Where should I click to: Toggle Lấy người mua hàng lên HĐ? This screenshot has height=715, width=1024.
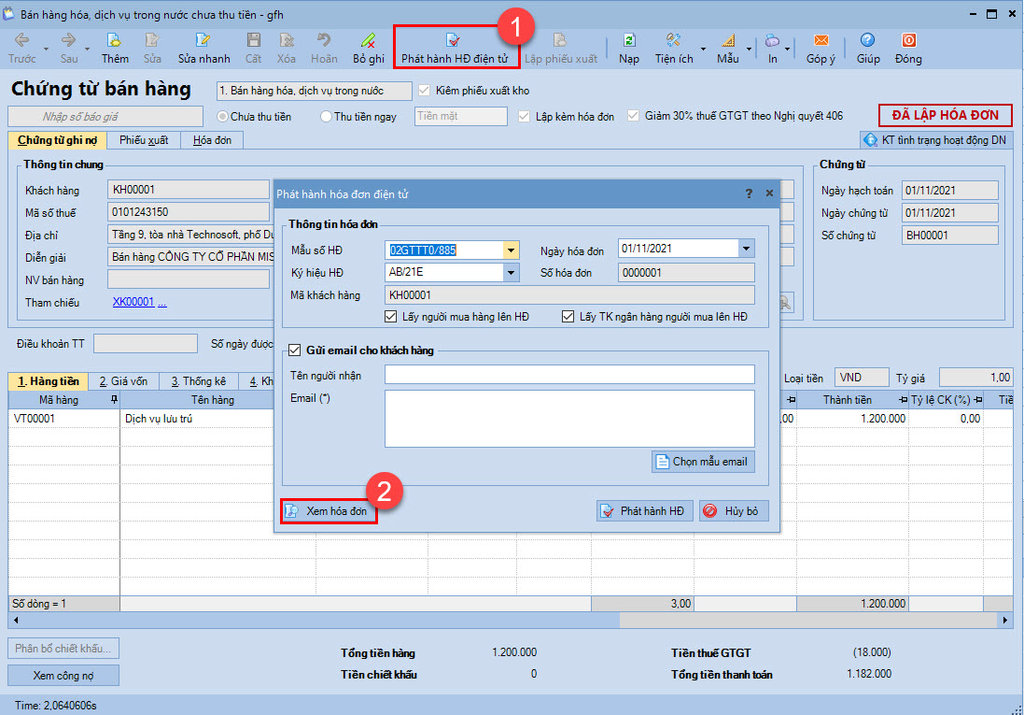(x=391, y=317)
